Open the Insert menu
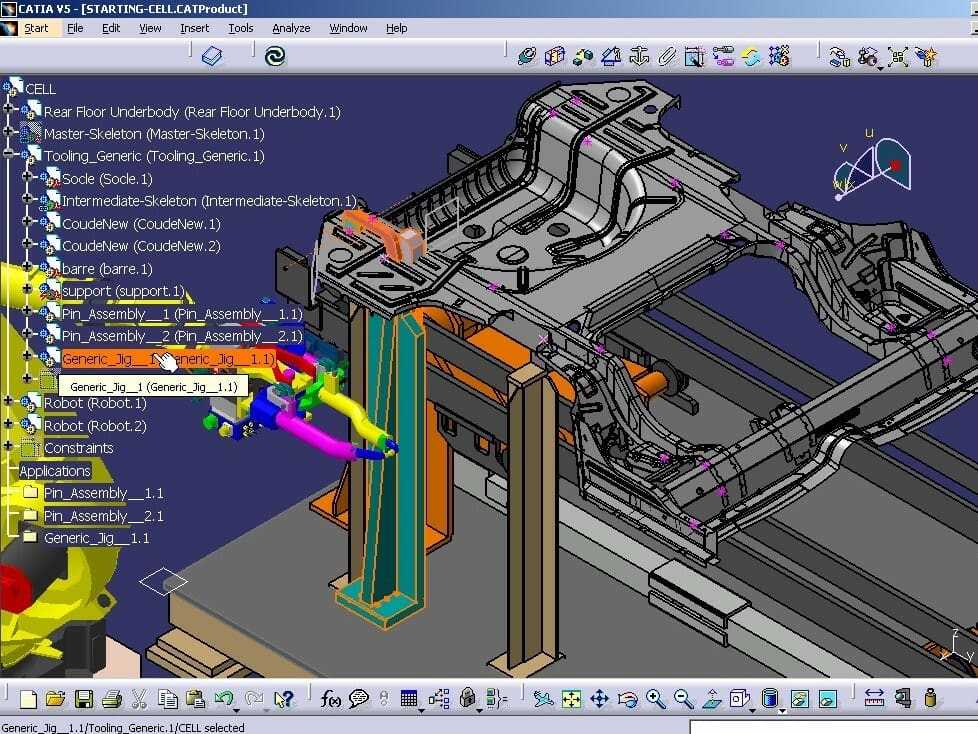978x734 pixels. (194, 28)
